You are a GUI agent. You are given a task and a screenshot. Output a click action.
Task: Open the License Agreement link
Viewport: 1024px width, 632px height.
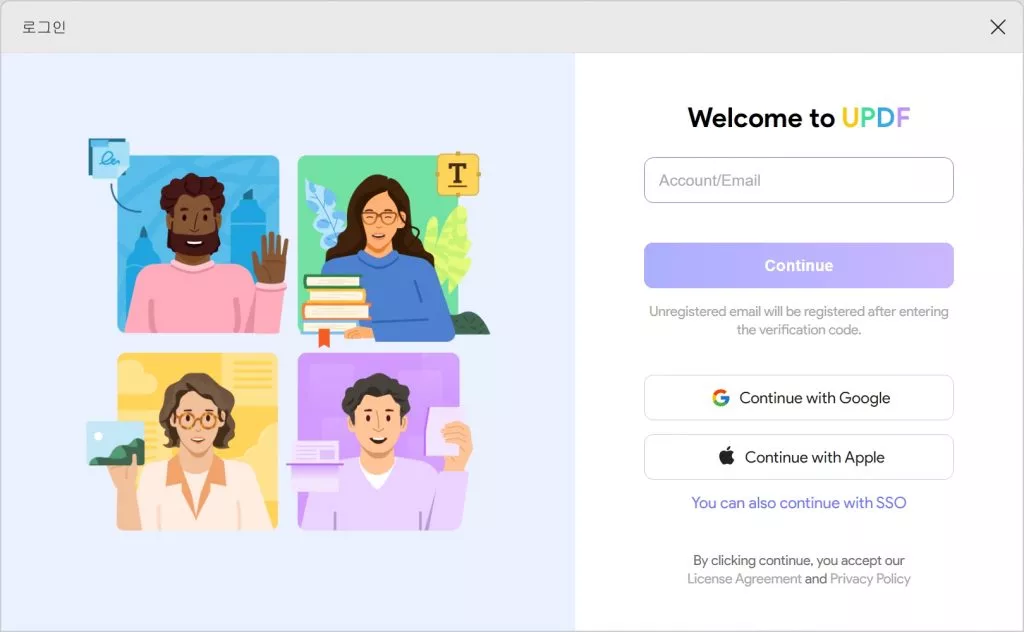(744, 578)
